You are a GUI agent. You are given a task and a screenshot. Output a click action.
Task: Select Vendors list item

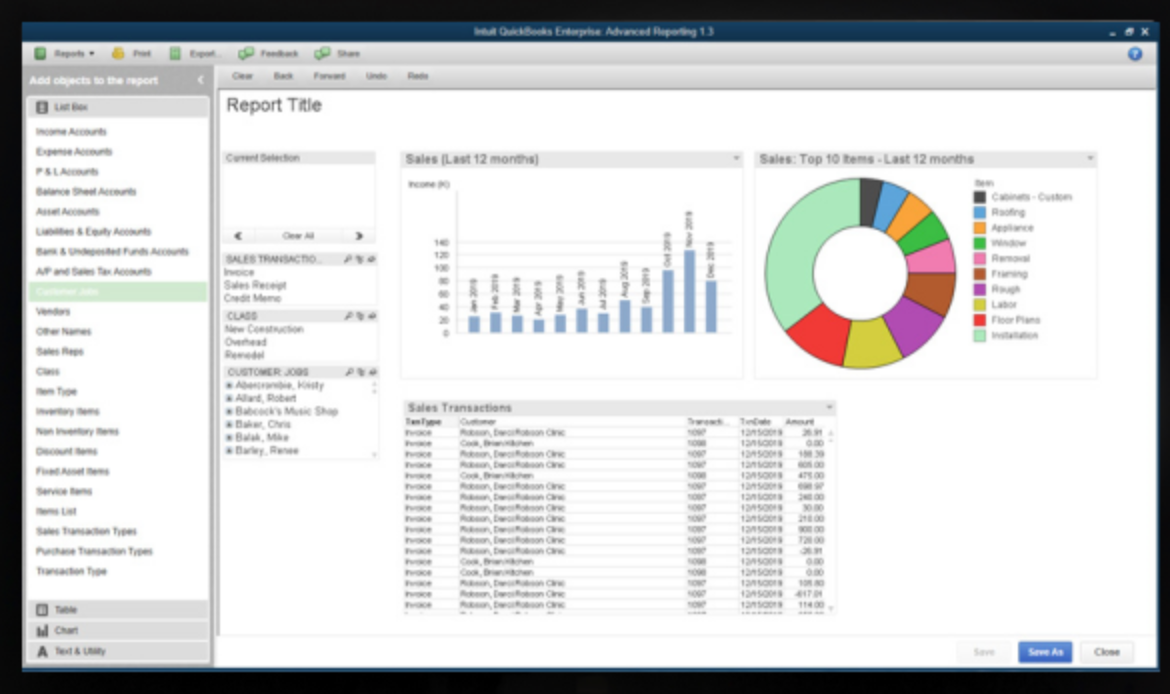(x=53, y=312)
